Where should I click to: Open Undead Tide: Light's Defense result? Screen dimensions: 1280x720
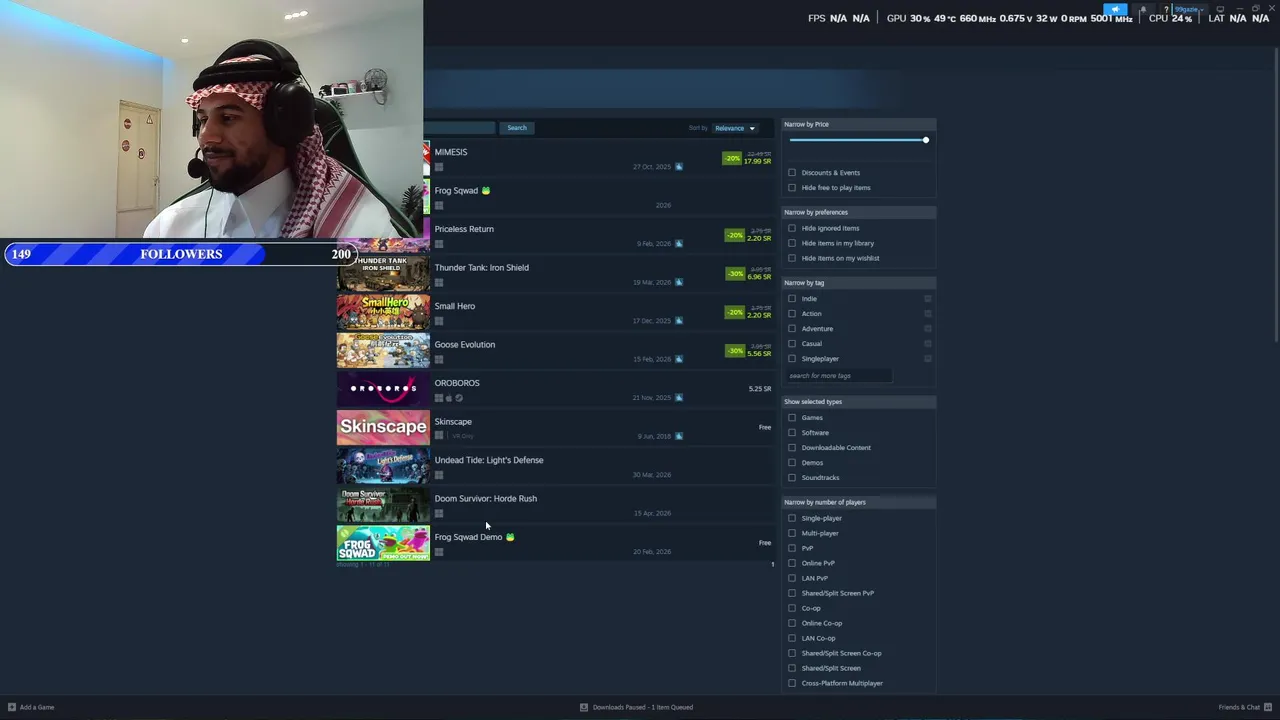555,466
